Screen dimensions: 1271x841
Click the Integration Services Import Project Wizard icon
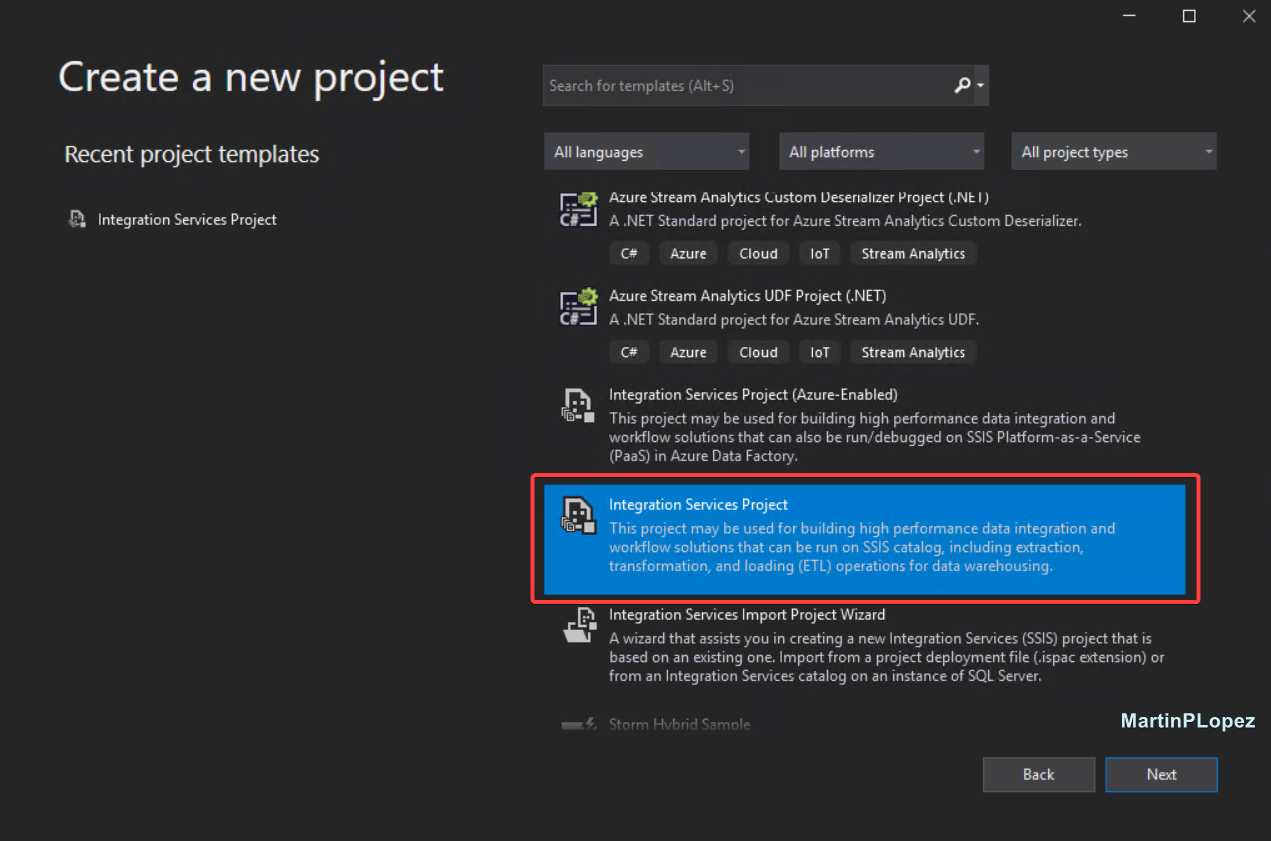coord(578,625)
